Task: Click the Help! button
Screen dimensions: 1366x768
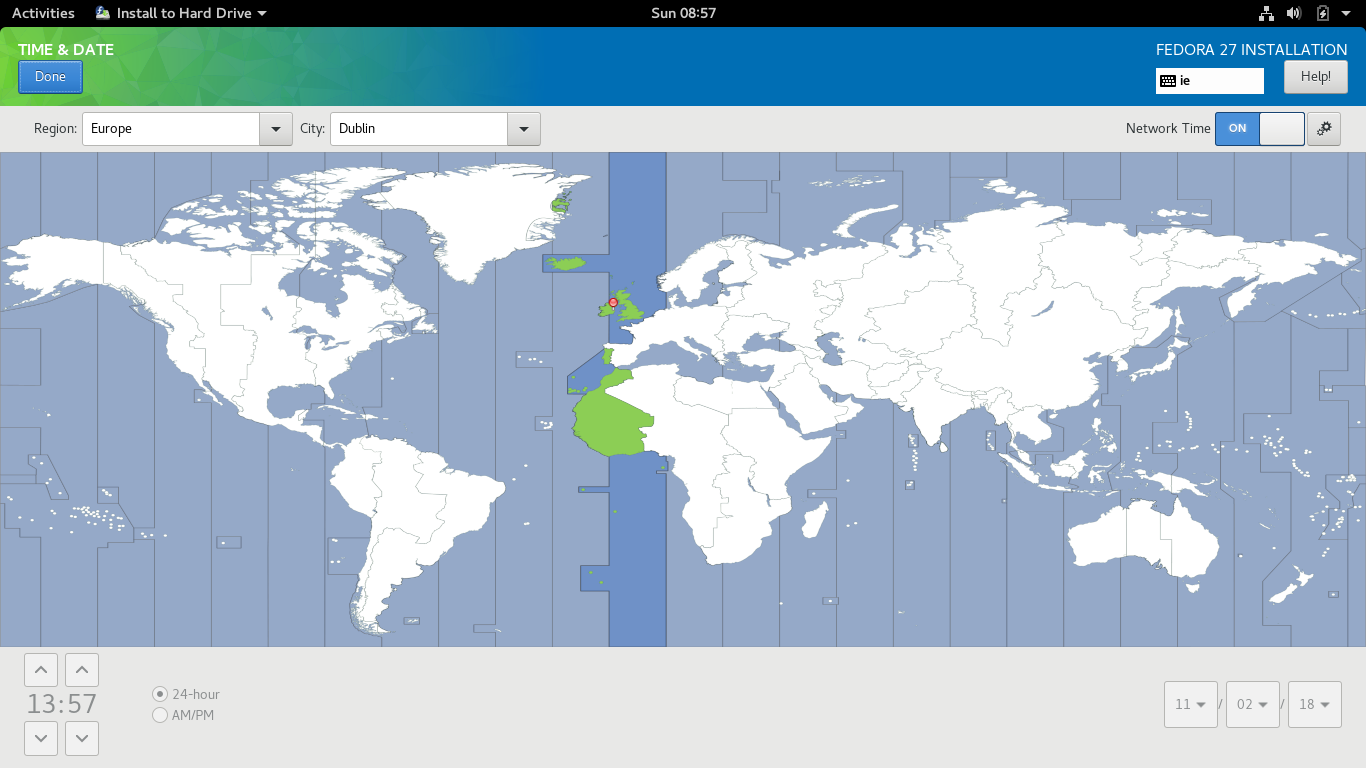Action: [1316, 77]
